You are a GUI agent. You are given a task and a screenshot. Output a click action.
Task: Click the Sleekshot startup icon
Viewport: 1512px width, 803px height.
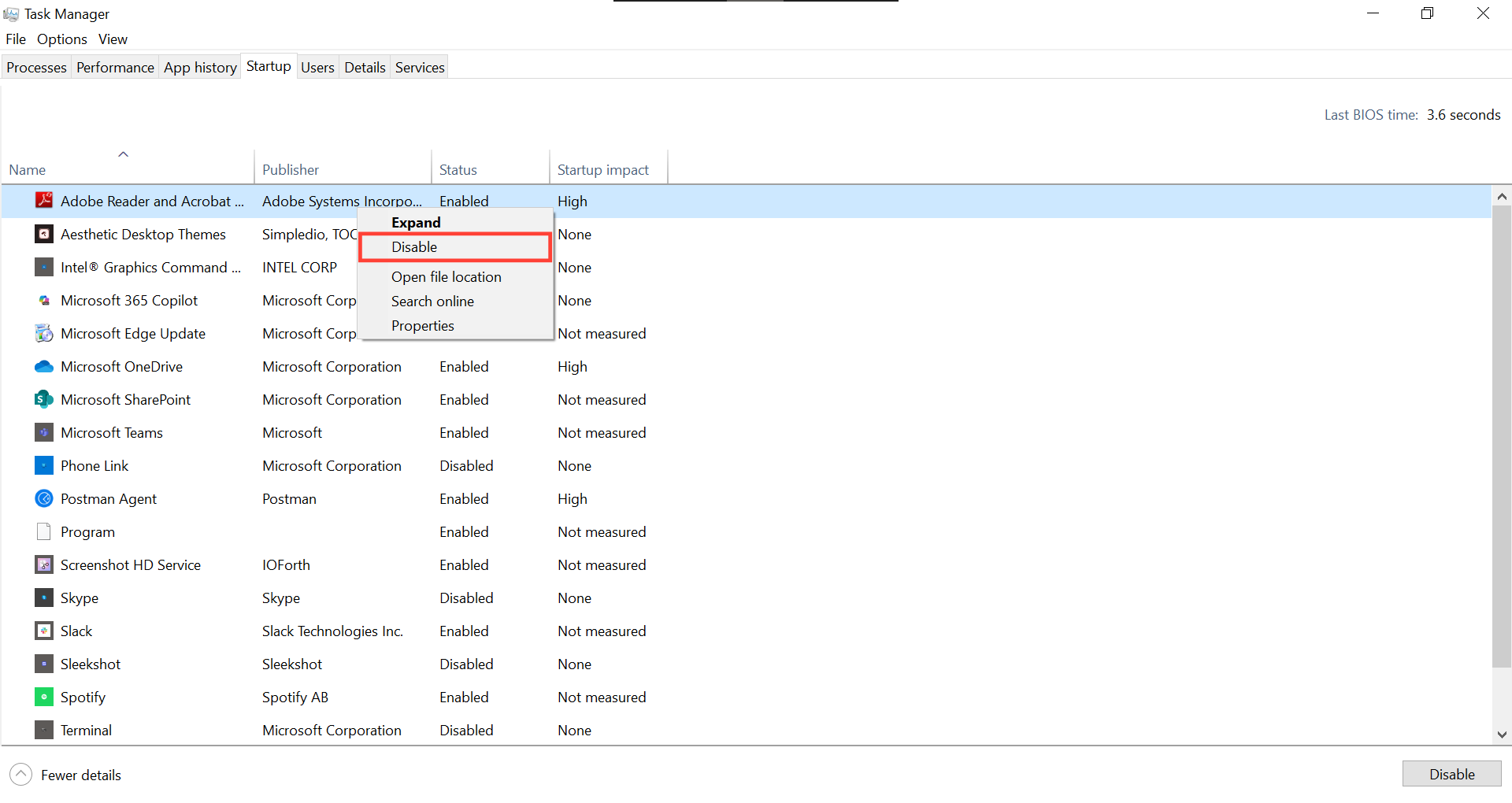pos(44,664)
